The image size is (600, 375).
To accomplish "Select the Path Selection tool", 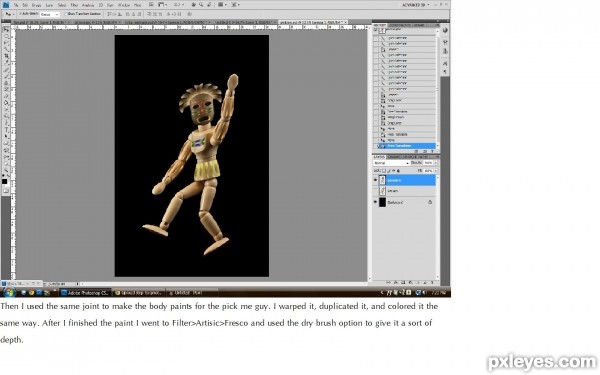I will tap(7, 135).
